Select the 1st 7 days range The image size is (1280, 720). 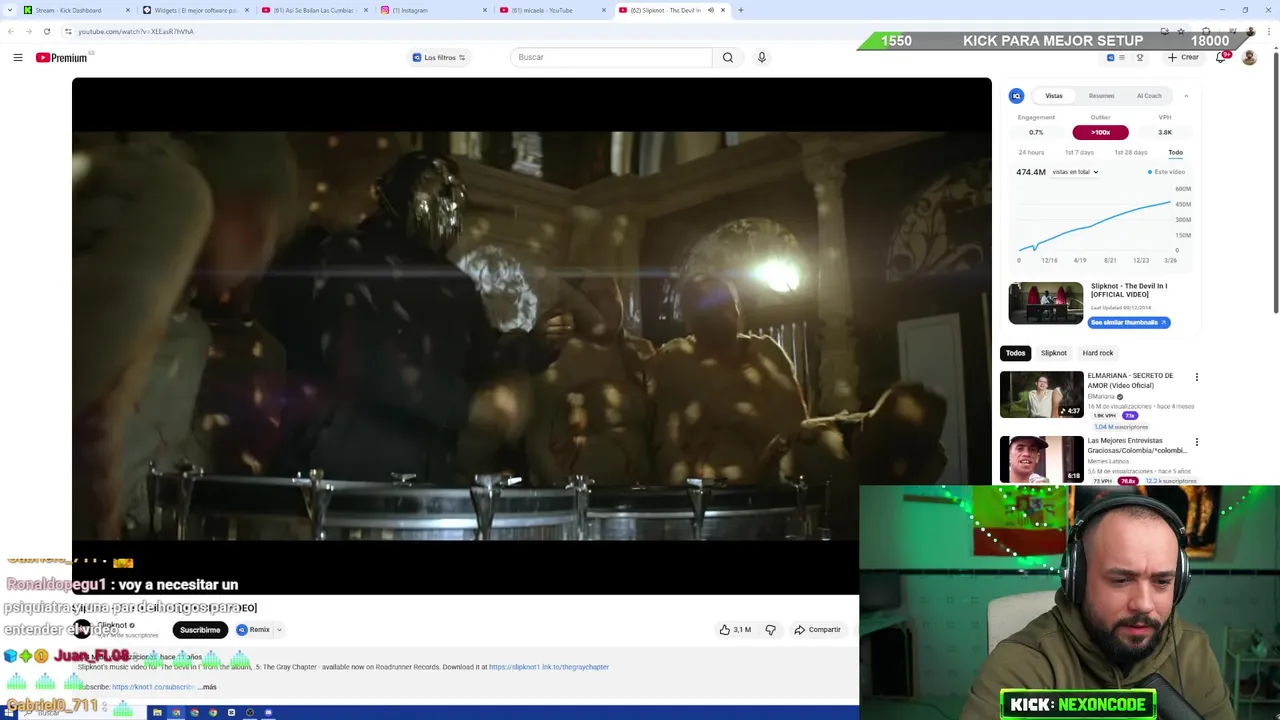point(1079,152)
